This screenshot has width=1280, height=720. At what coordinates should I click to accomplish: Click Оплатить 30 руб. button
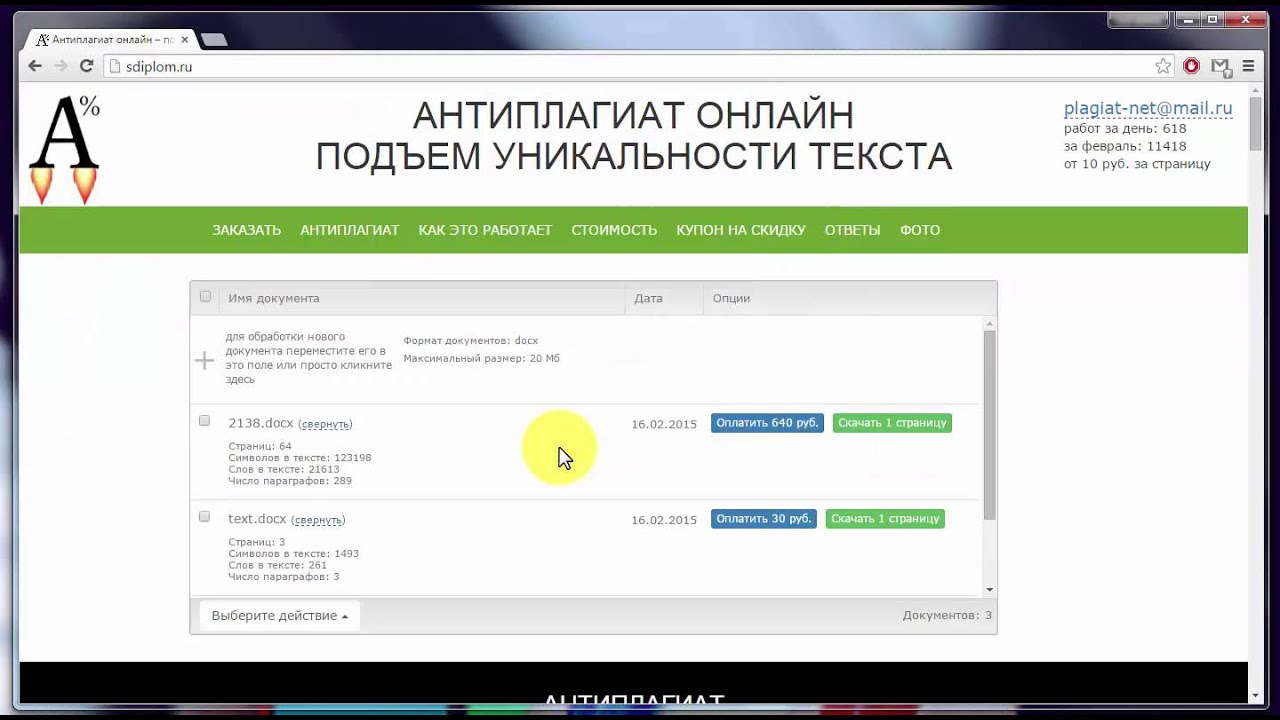pos(764,519)
